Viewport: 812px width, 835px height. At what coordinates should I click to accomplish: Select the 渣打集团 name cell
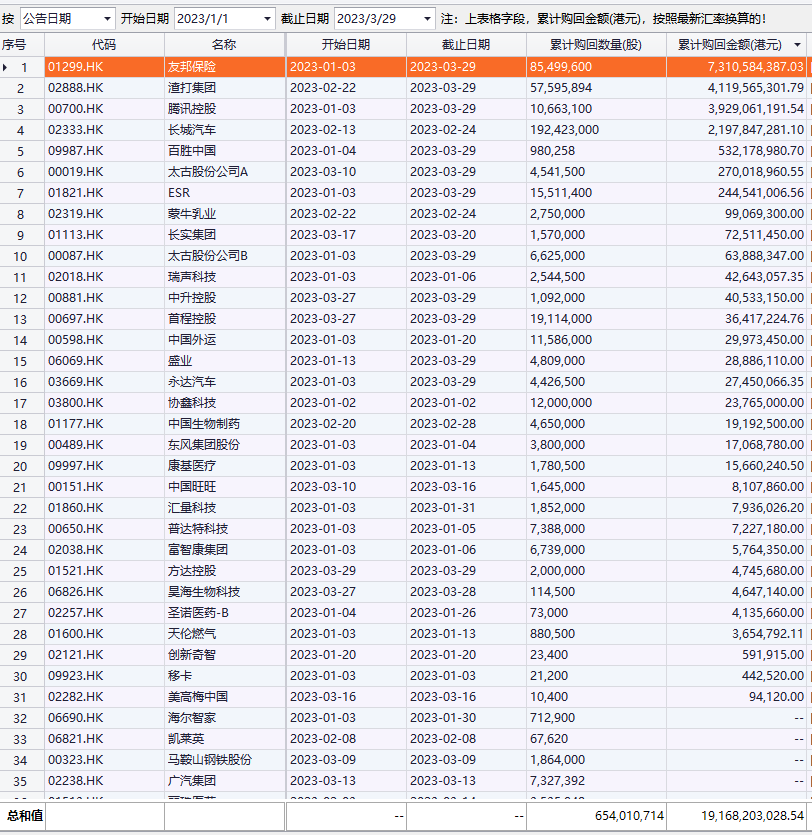pos(224,88)
